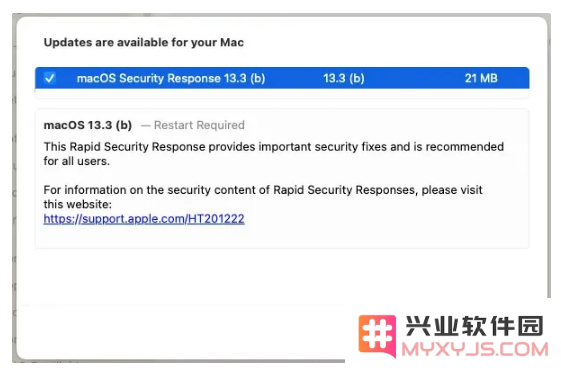Click the MYXYJS.COM watermark text

coord(475,349)
